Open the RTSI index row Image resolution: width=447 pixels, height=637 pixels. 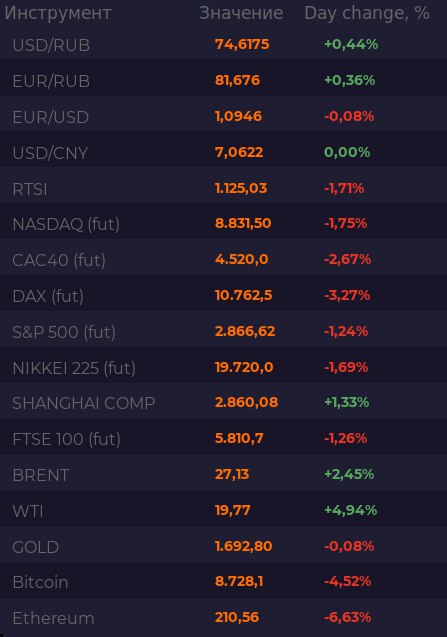(x=224, y=188)
